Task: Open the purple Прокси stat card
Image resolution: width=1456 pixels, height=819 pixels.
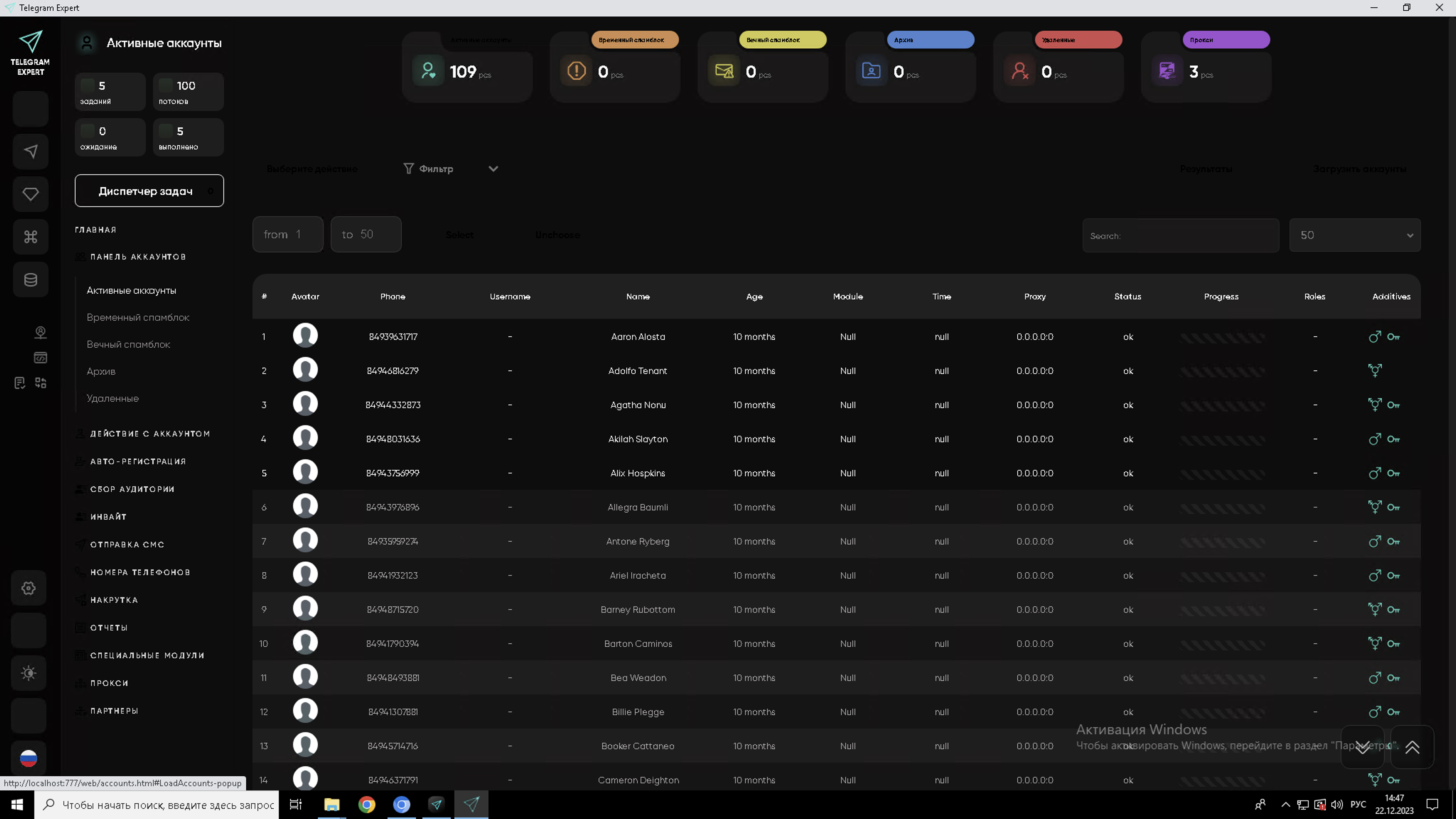Action: pyautogui.click(x=1206, y=71)
